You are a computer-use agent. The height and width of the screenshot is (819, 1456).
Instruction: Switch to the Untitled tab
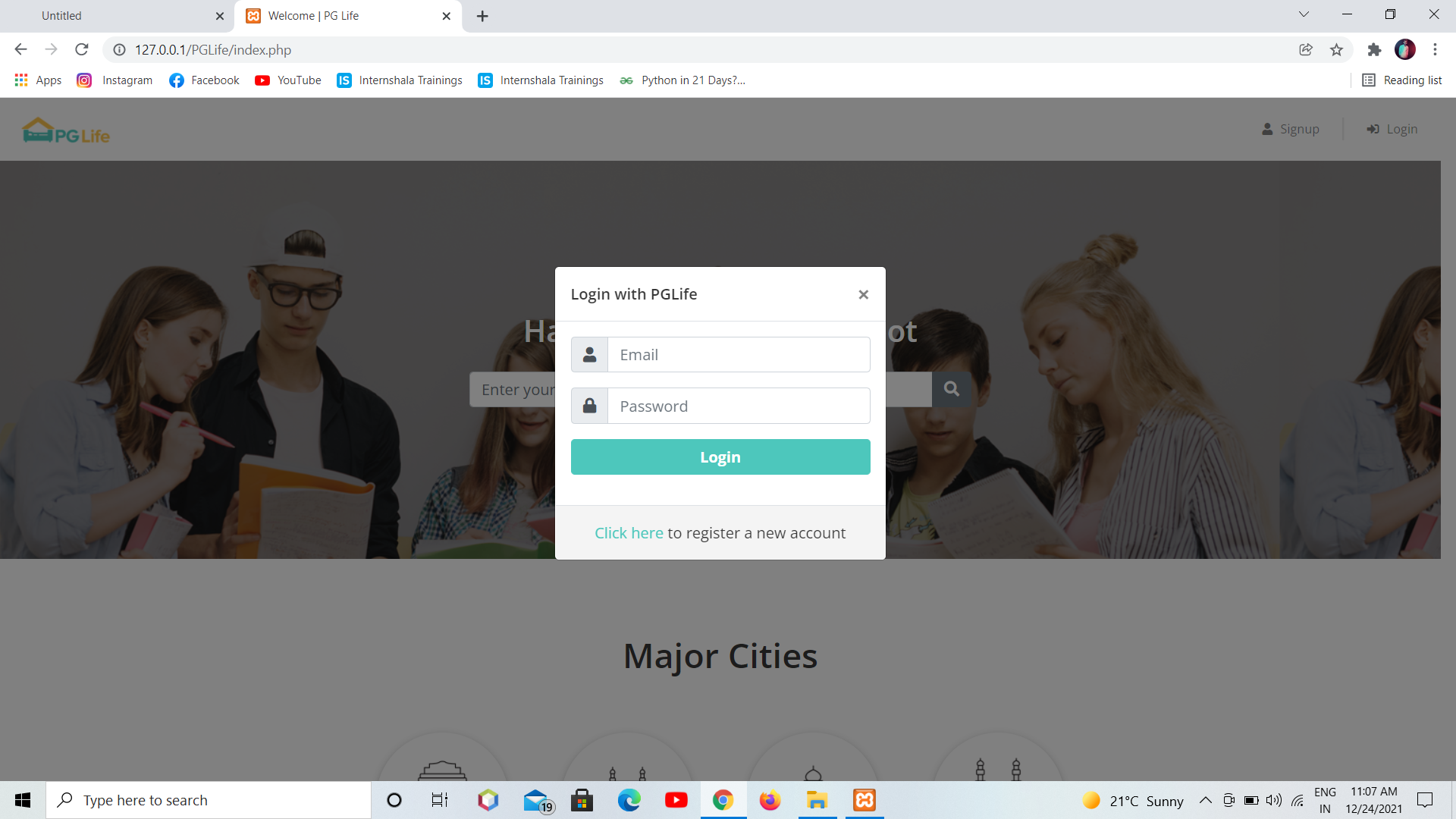pyautogui.click(x=114, y=15)
